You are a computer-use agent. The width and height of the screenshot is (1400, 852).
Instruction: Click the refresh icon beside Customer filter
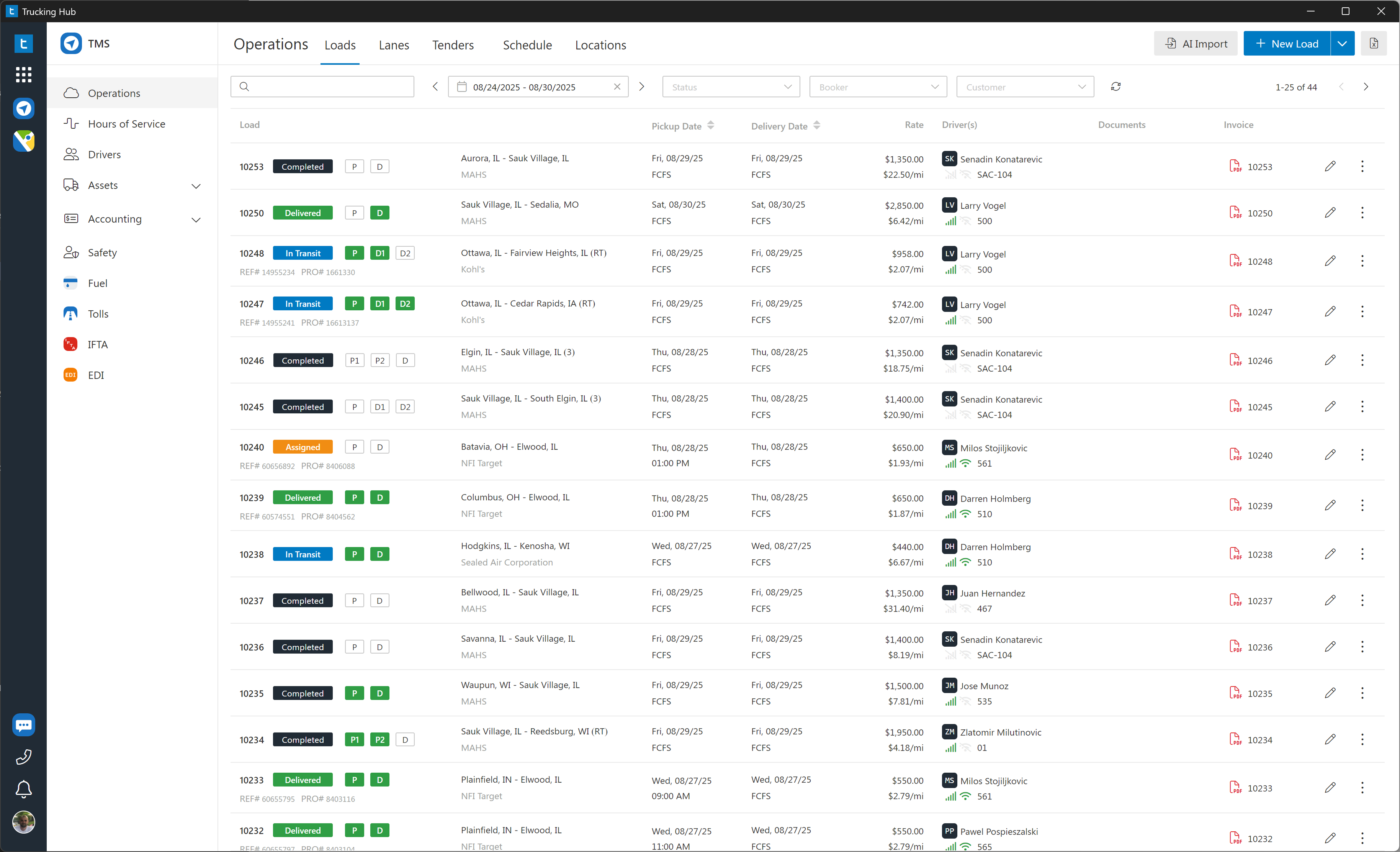coord(1115,87)
